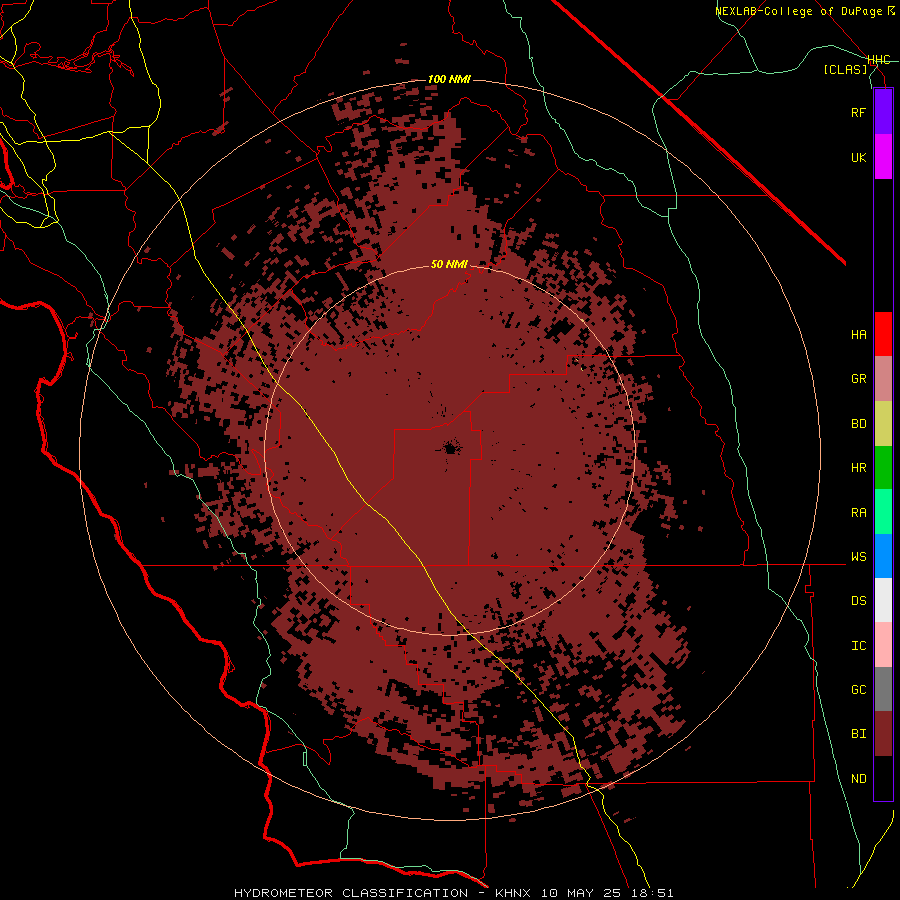900x900 pixels.
Task: Click the GR legend label
Action: coord(858,379)
